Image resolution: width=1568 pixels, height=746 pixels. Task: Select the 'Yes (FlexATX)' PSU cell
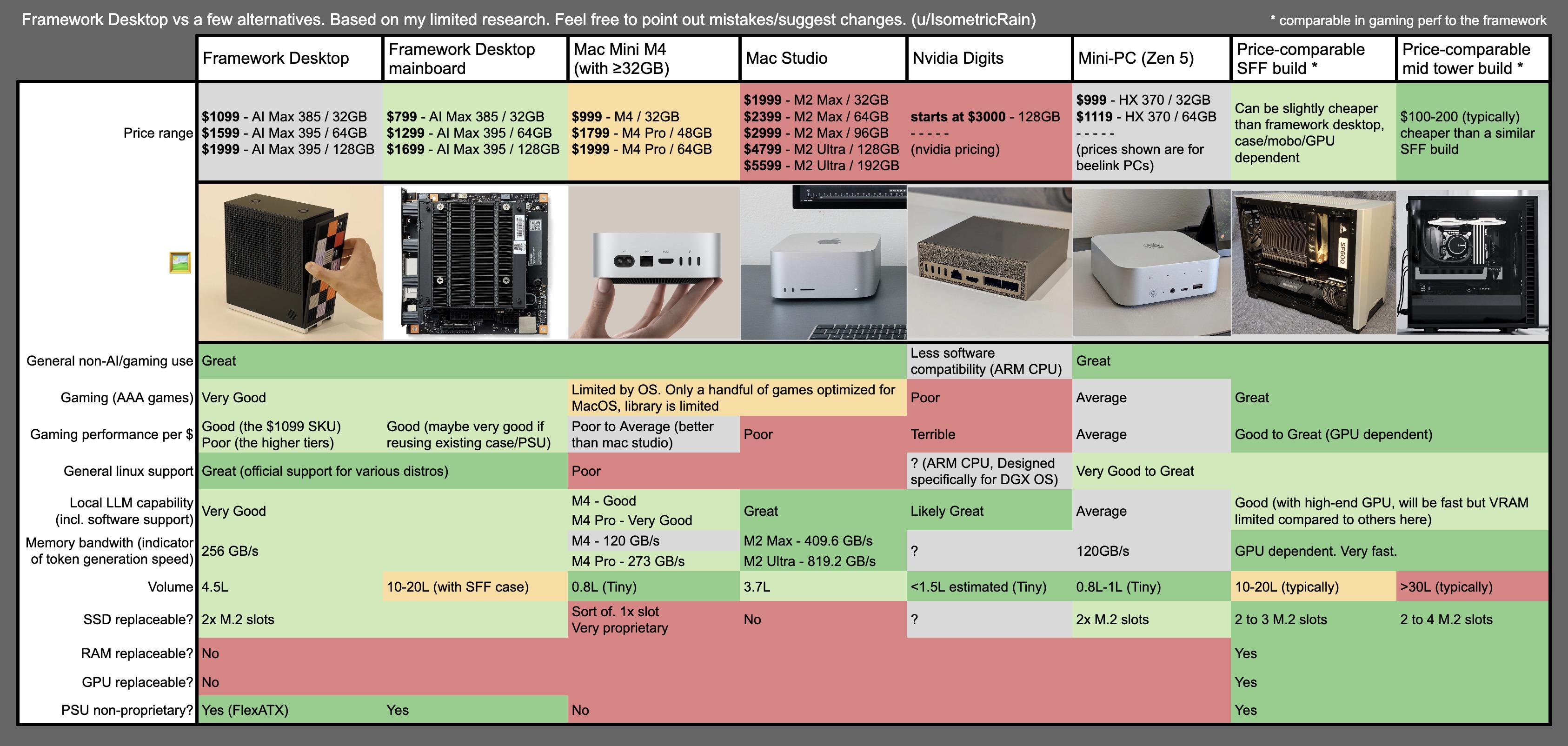[245, 710]
